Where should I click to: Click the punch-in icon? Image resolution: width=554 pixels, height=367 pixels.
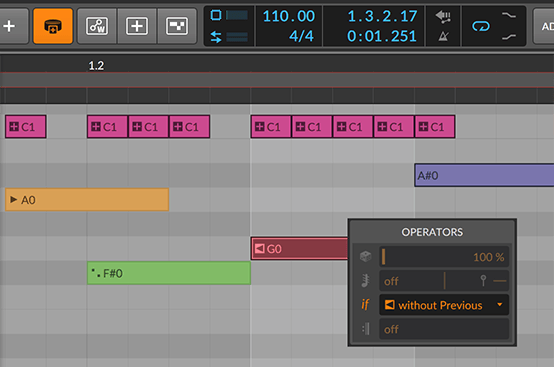509,15
